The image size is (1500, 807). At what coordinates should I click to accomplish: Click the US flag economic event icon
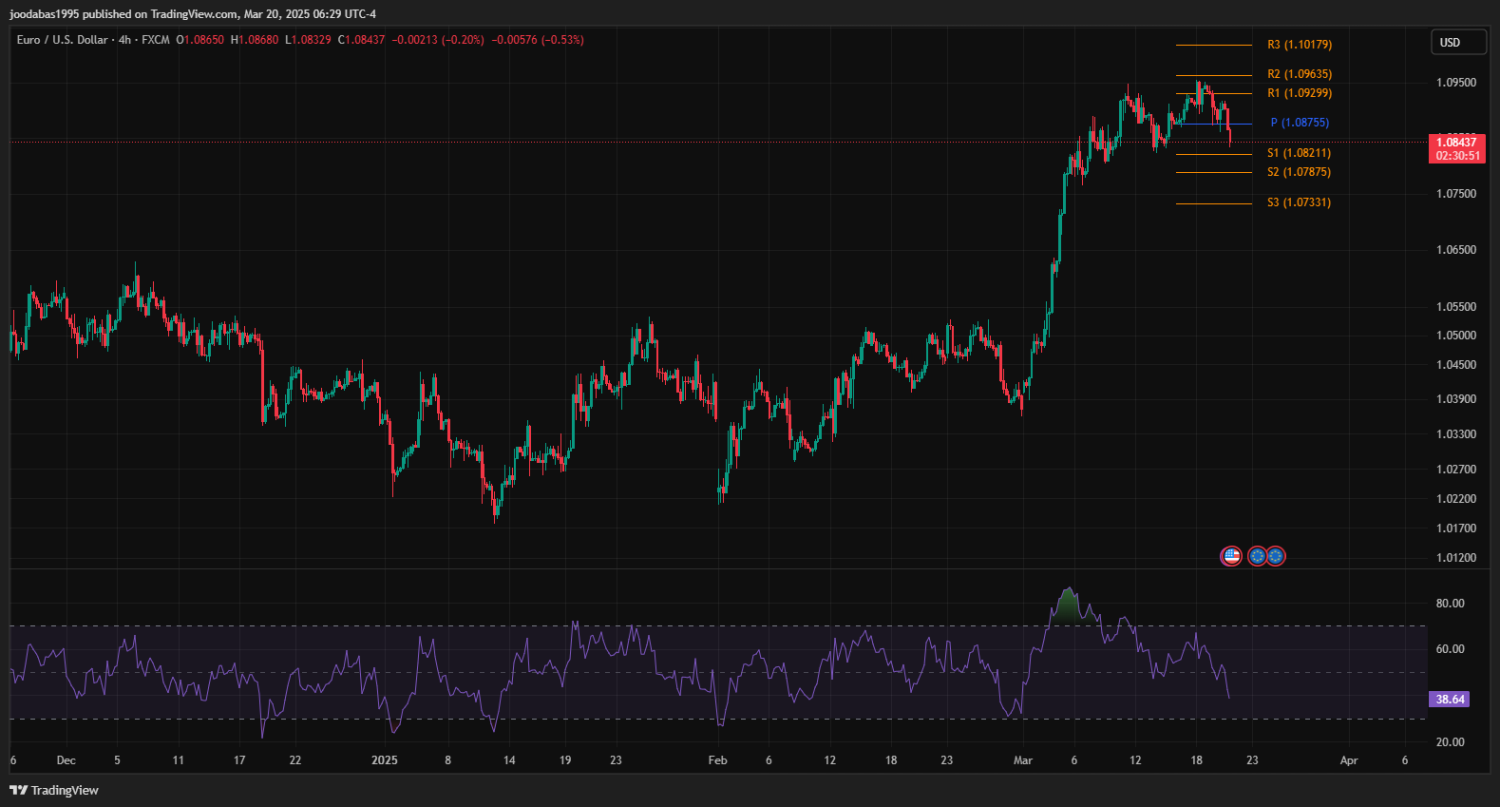(x=1231, y=556)
